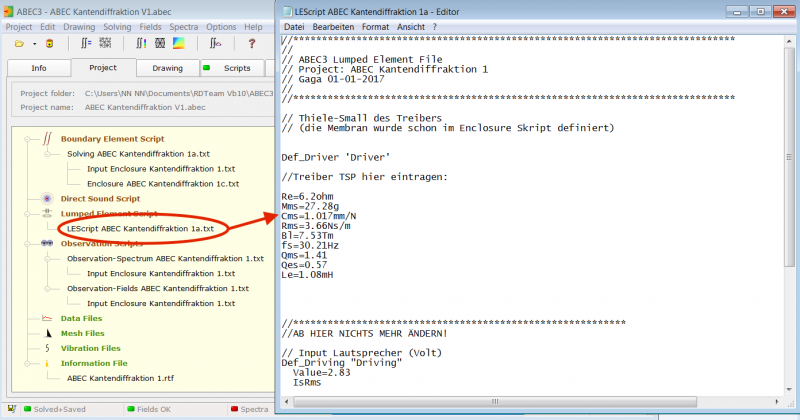The image size is (800, 420).
Task: Open the colored field map icon
Action: (179, 44)
